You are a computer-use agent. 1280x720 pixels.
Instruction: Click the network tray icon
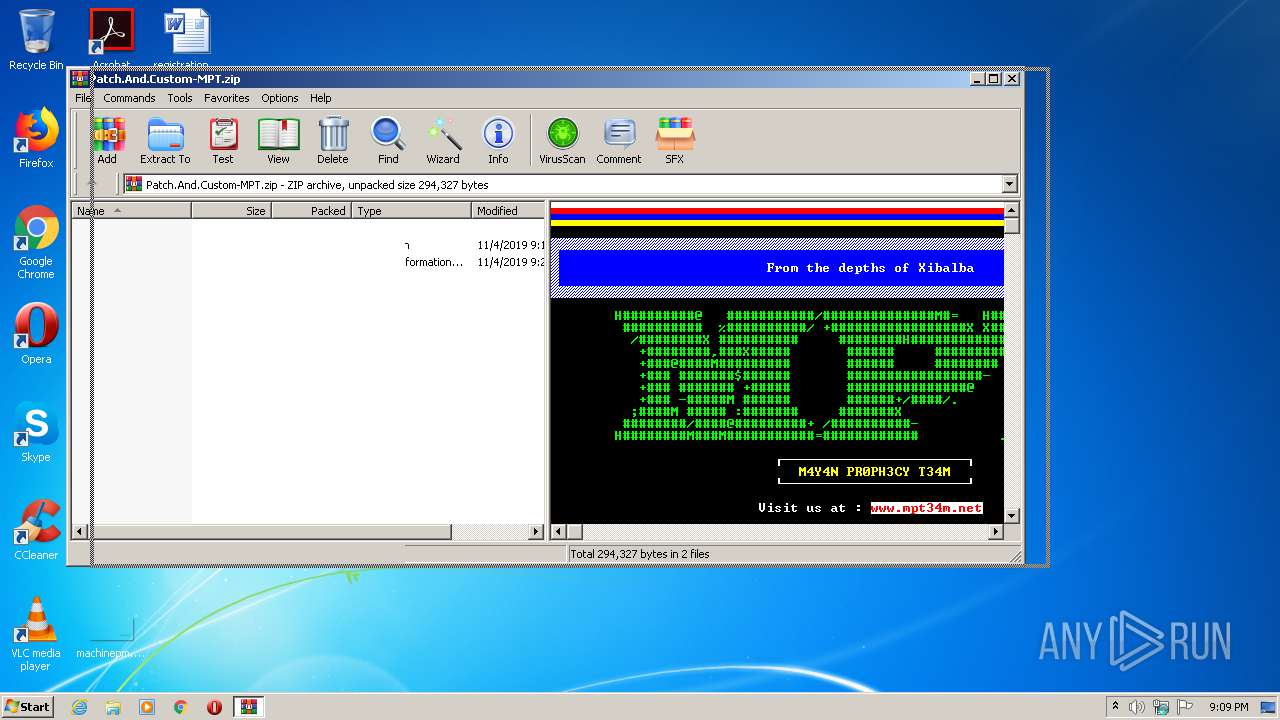click(x=1162, y=707)
